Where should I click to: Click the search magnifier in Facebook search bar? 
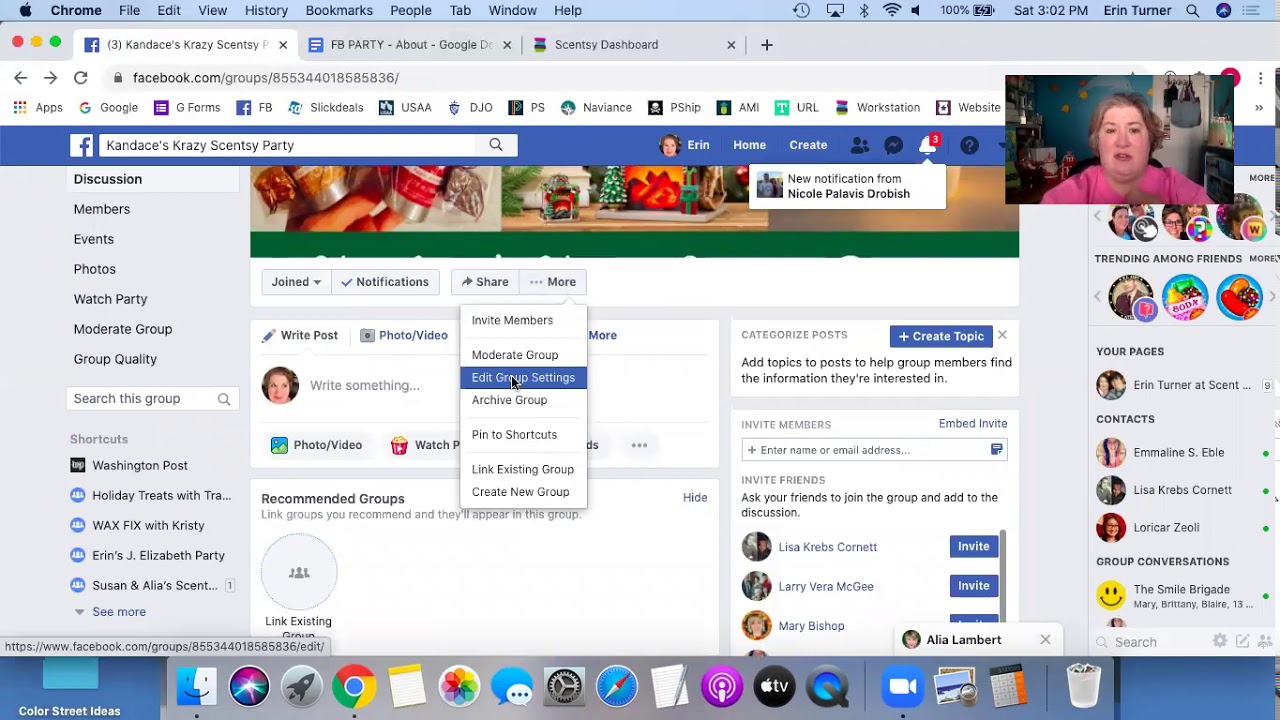(x=496, y=145)
